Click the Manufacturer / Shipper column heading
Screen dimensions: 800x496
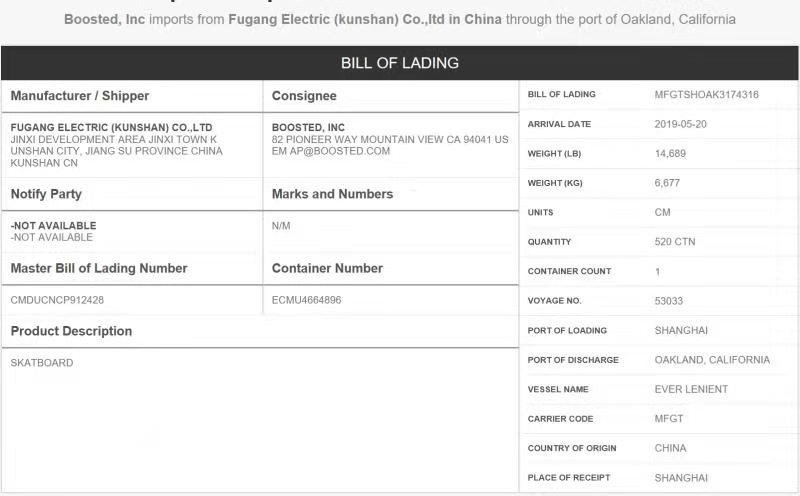pyautogui.click(x=80, y=96)
